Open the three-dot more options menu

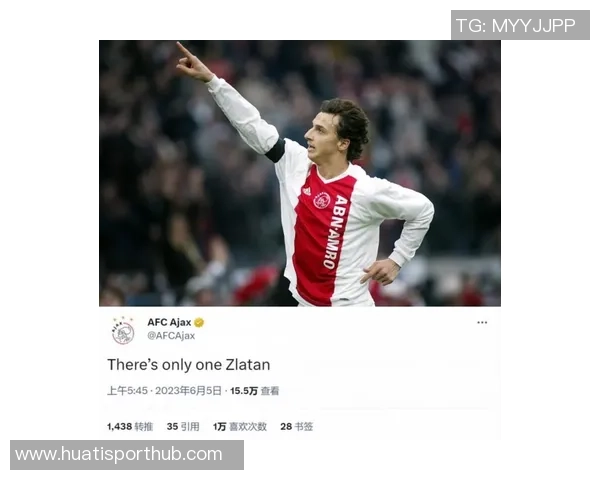pyautogui.click(x=482, y=322)
